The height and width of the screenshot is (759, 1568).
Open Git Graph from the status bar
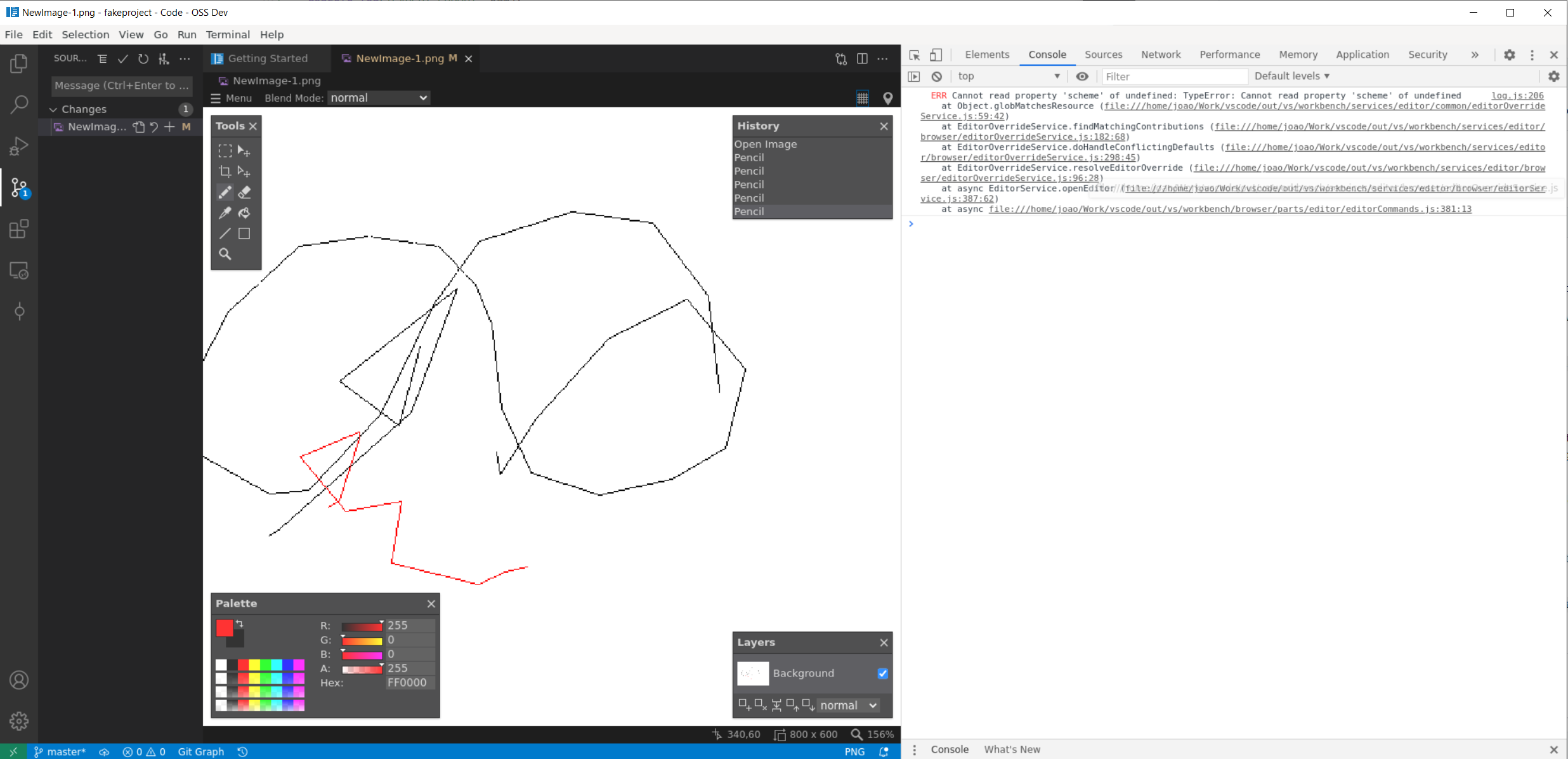click(x=201, y=751)
